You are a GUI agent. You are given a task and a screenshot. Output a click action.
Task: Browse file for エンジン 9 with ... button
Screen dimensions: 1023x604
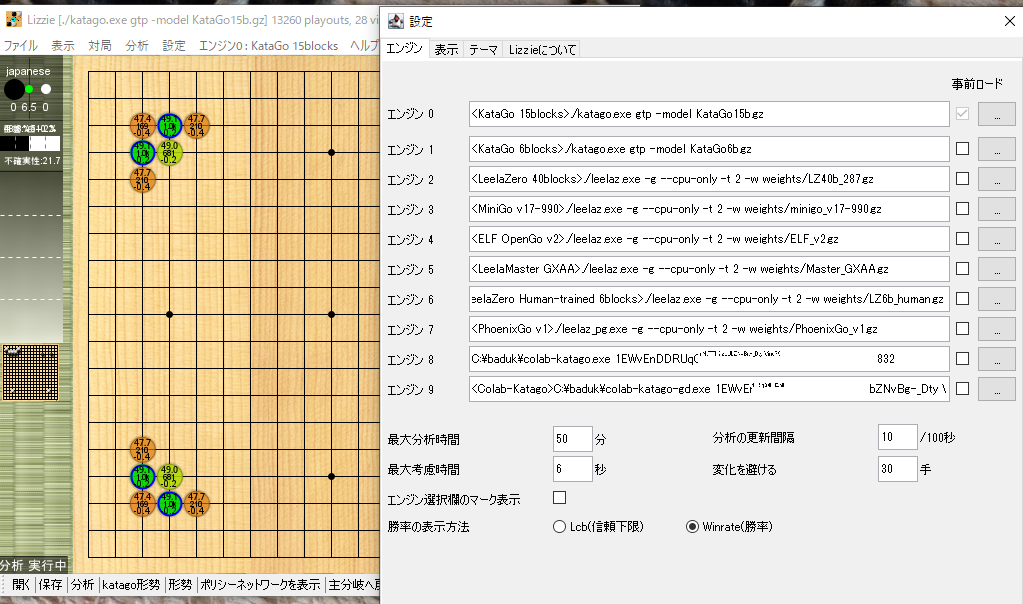996,389
